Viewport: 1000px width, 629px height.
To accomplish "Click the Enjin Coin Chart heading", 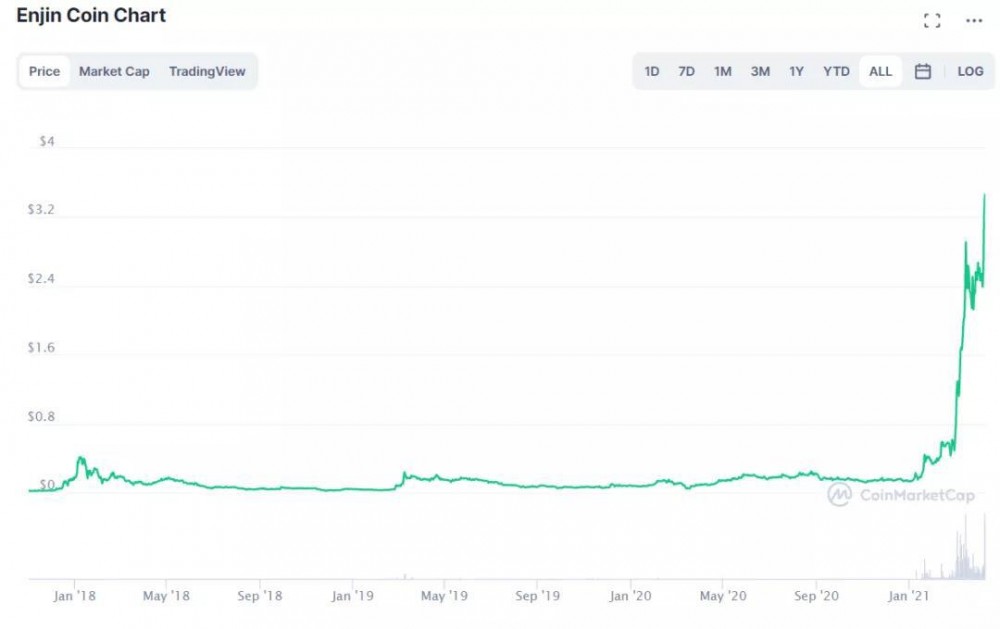I will coord(91,15).
